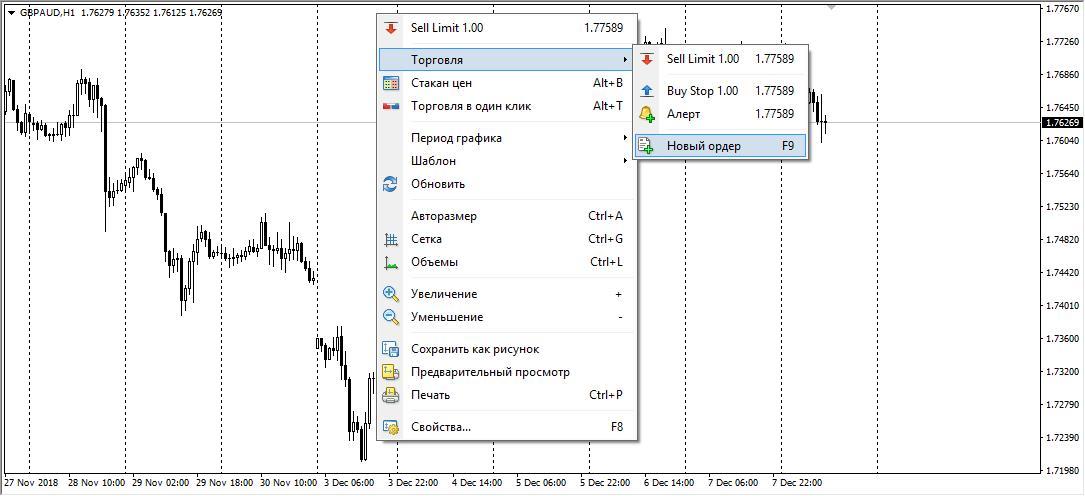This screenshot has width=1085, height=496.
Task: Expand the Торговля submenu arrow
Action: [625, 60]
